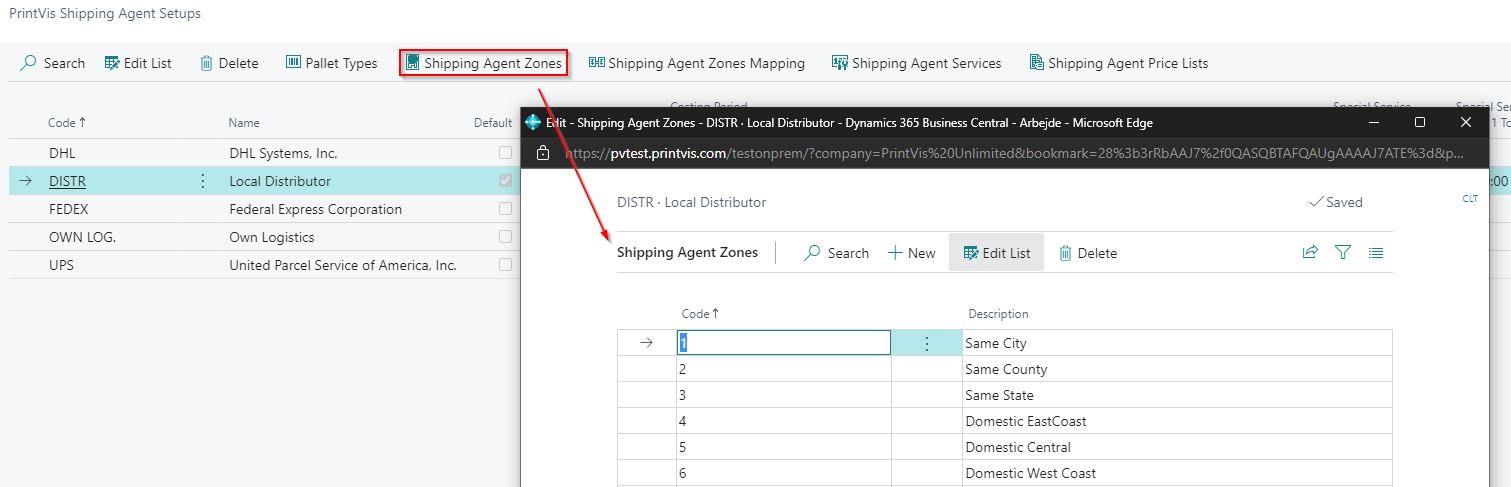Image resolution: width=1511 pixels, height=487 pixels.
Task: Open Shipping Agent Zones Mapping
Action: coord(696,63)
